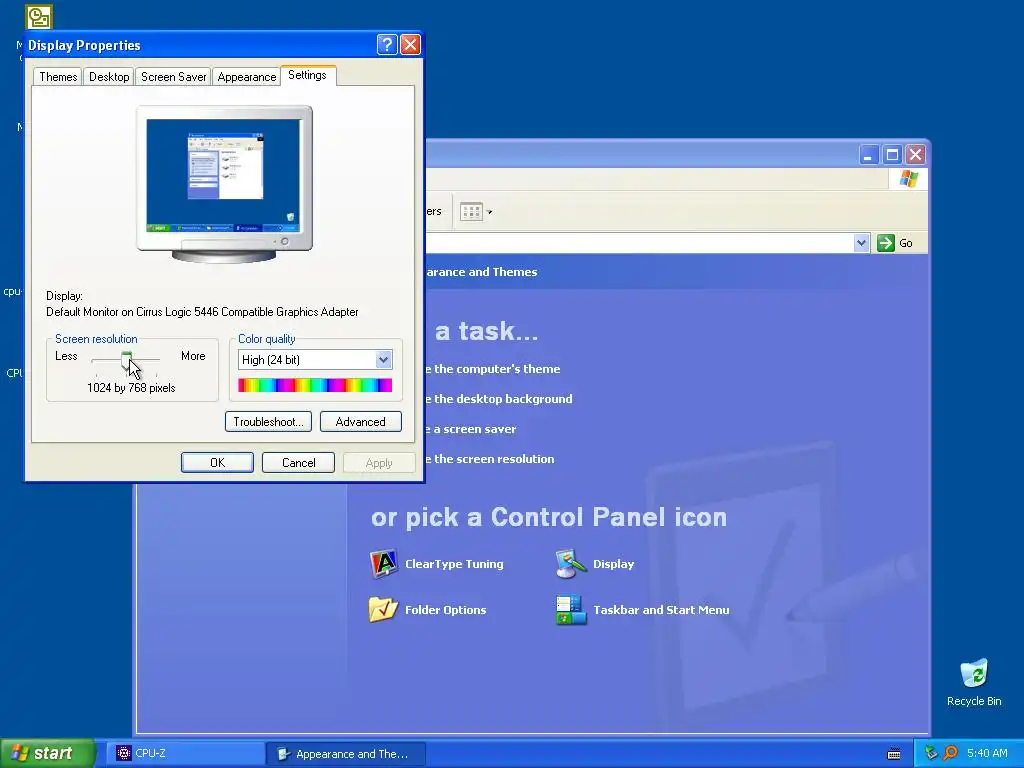Click Appearance and Themes taskbar button

click(x=346, y=754)
